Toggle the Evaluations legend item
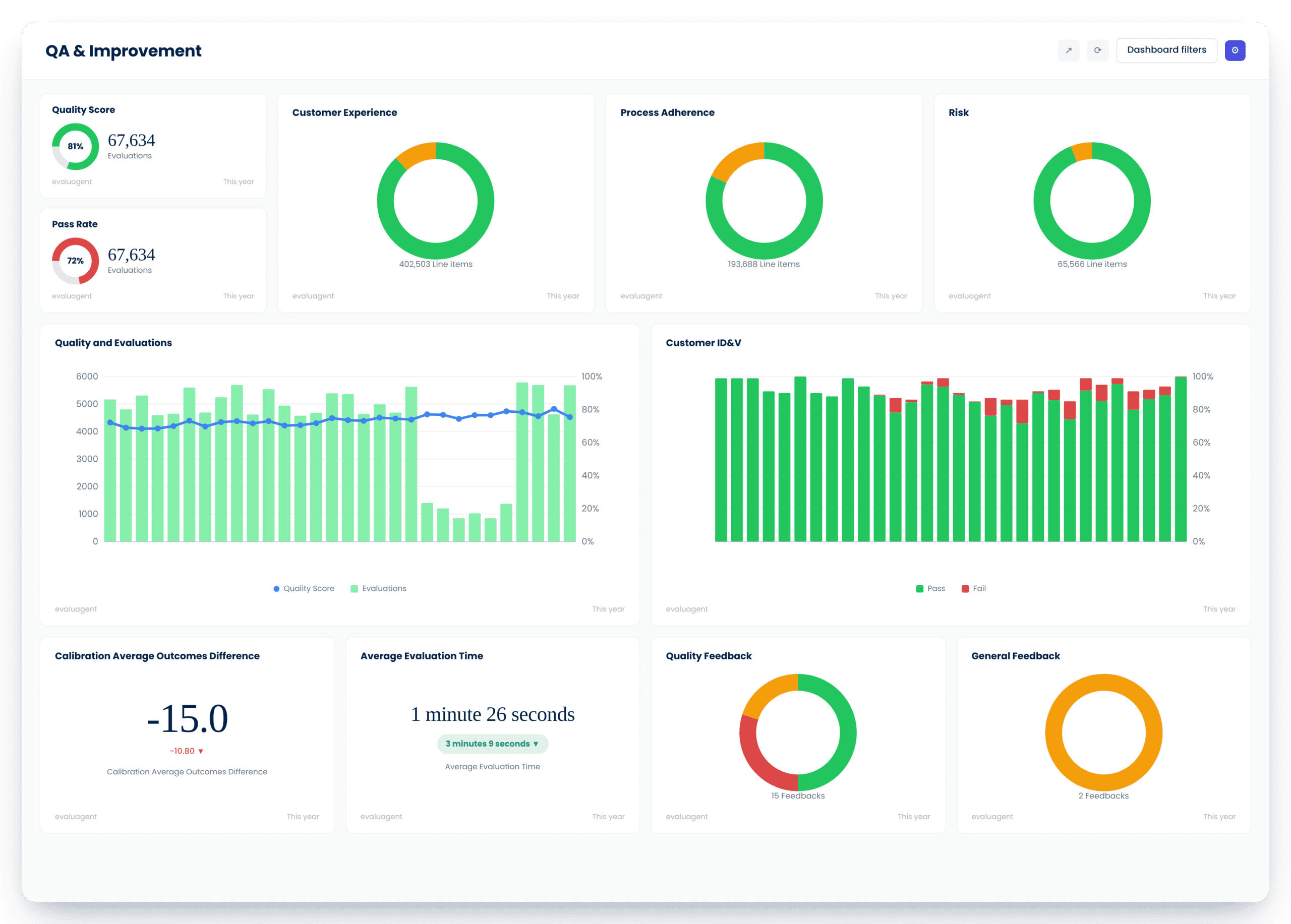Screen dimensions: 1291x924 pos(379,588)
